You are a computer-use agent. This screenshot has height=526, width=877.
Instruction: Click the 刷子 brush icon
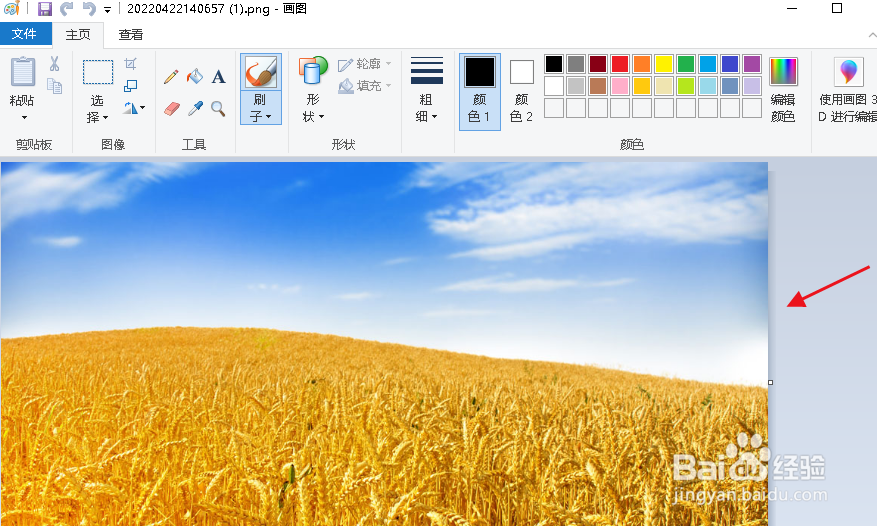pos(261,72)
